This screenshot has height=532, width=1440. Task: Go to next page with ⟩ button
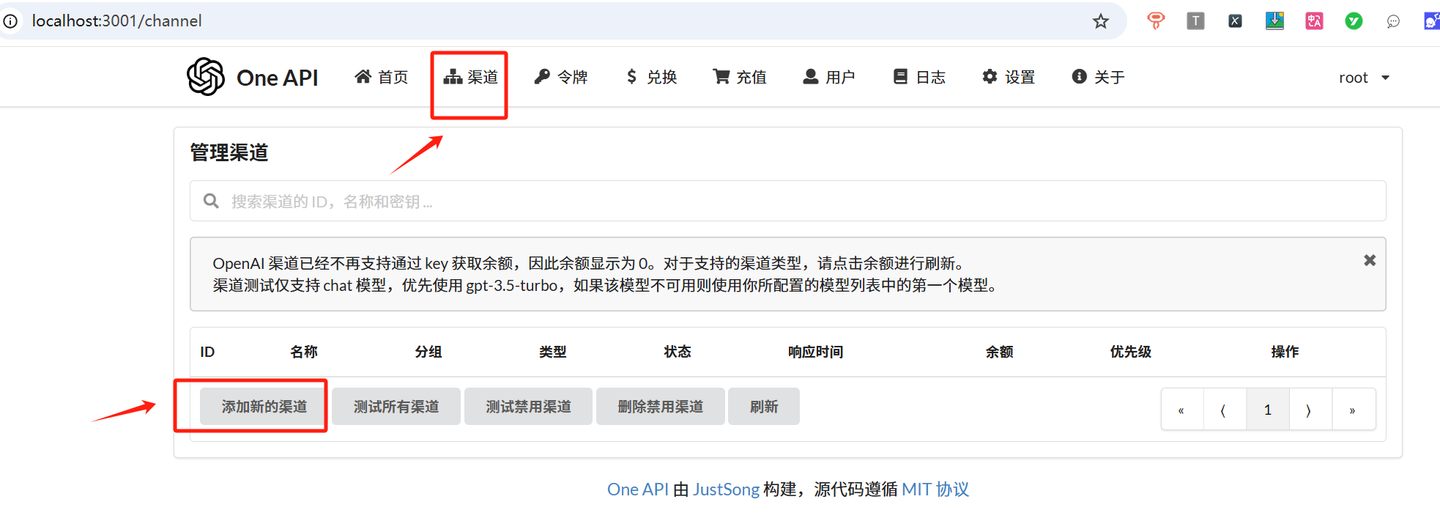pos(1309,410)
